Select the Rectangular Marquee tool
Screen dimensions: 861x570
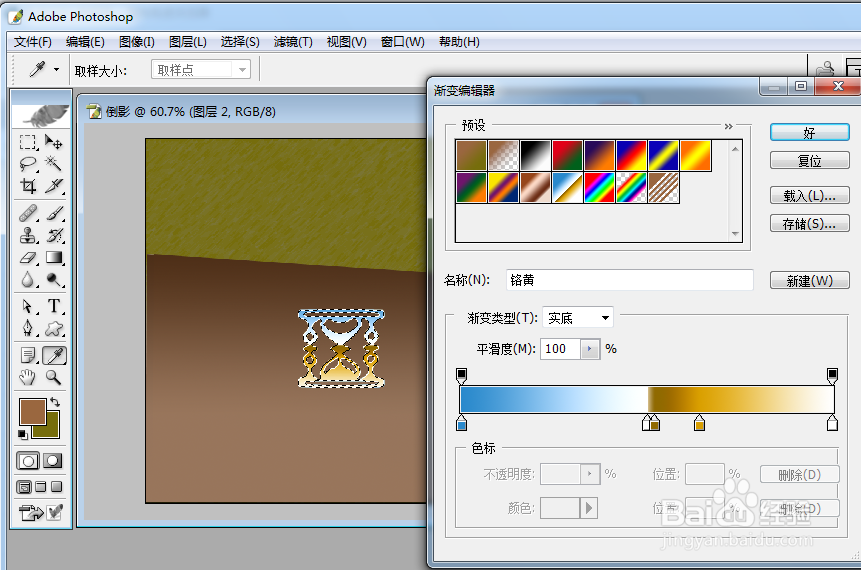pyautogui.click(x=28, y=142)
